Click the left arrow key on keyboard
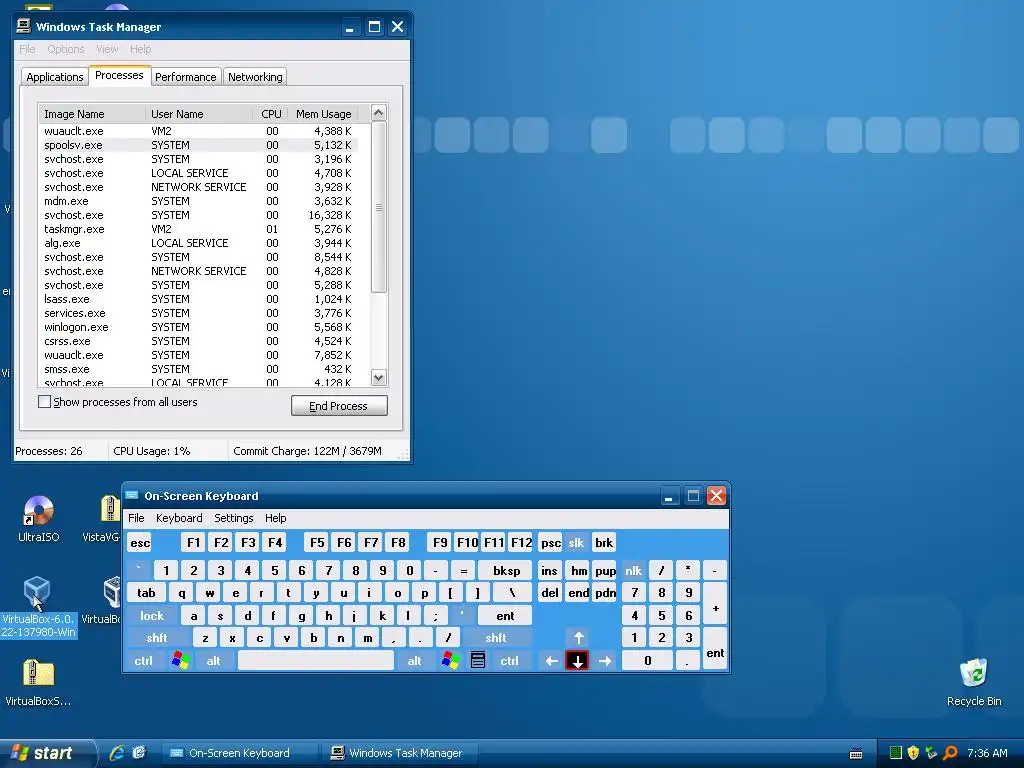 (x=551, y=661)
